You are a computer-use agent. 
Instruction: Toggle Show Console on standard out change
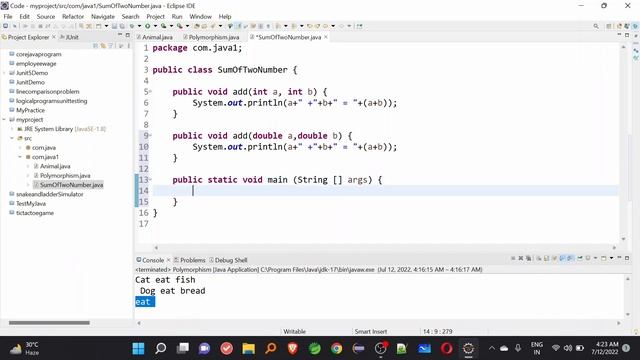pyautogui.click(x=562, y=258)
